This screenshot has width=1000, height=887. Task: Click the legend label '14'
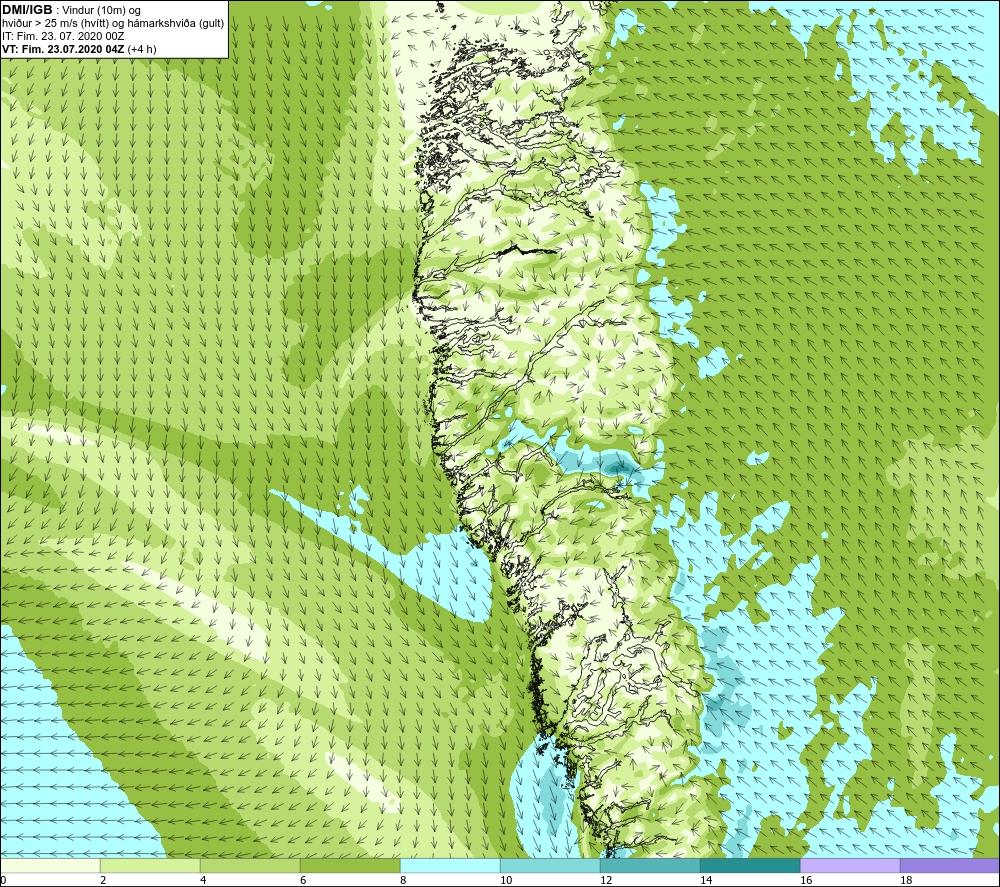[706, 880]
